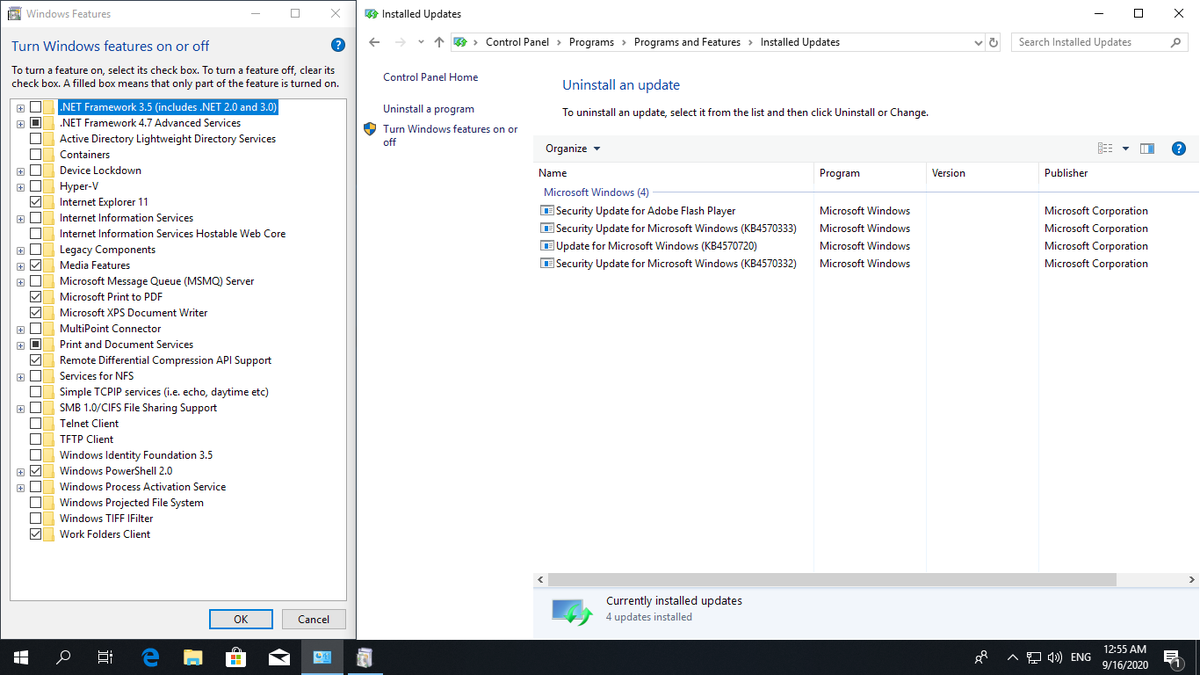The height and width of the screenshot is (675, 1200).
Task: Click the forward navigation arrow
Action: point(401,42)
